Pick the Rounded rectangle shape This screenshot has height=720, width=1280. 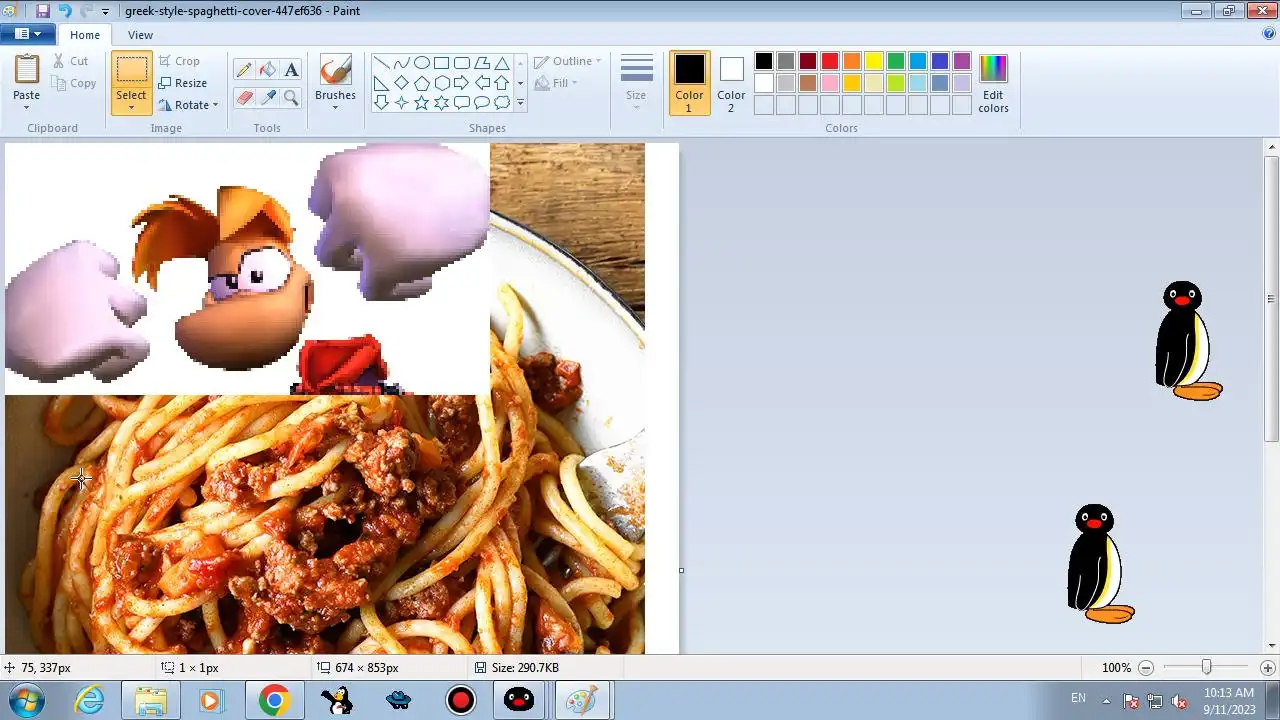(x=461, y=62)
